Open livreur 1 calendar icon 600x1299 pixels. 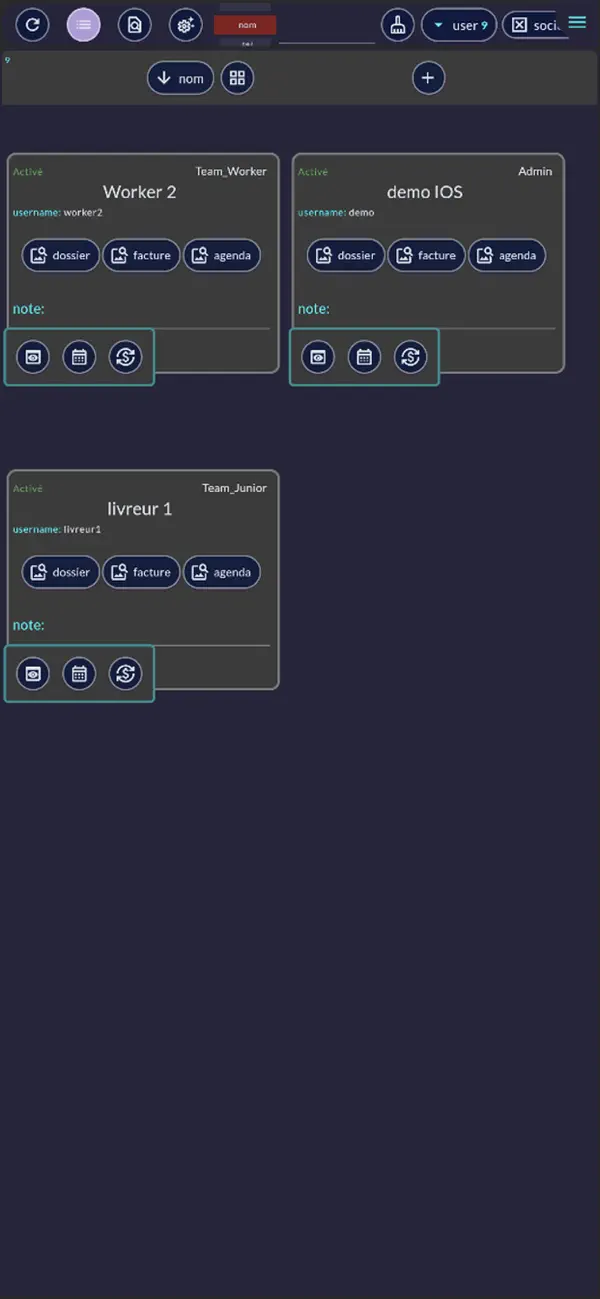[x=79, y=673]
